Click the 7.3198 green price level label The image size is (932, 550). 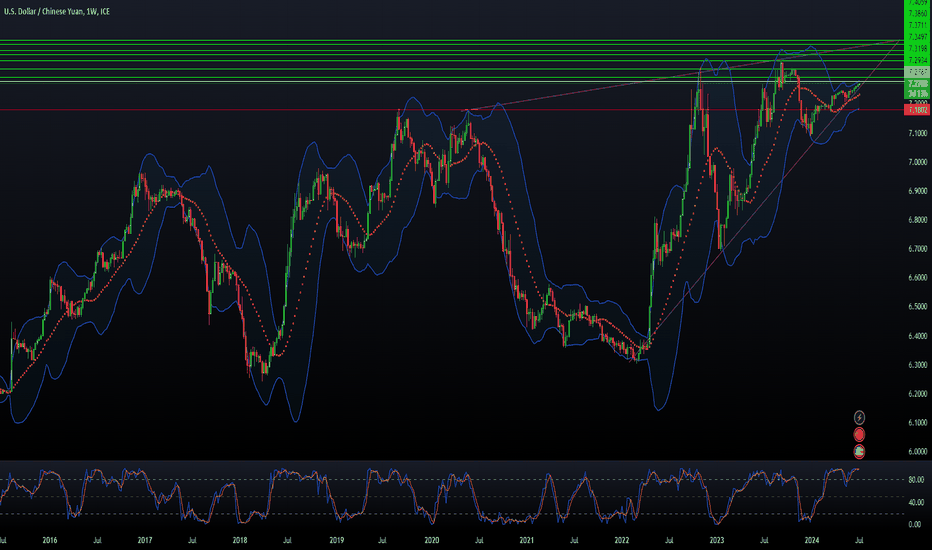[x=917, y=49]
